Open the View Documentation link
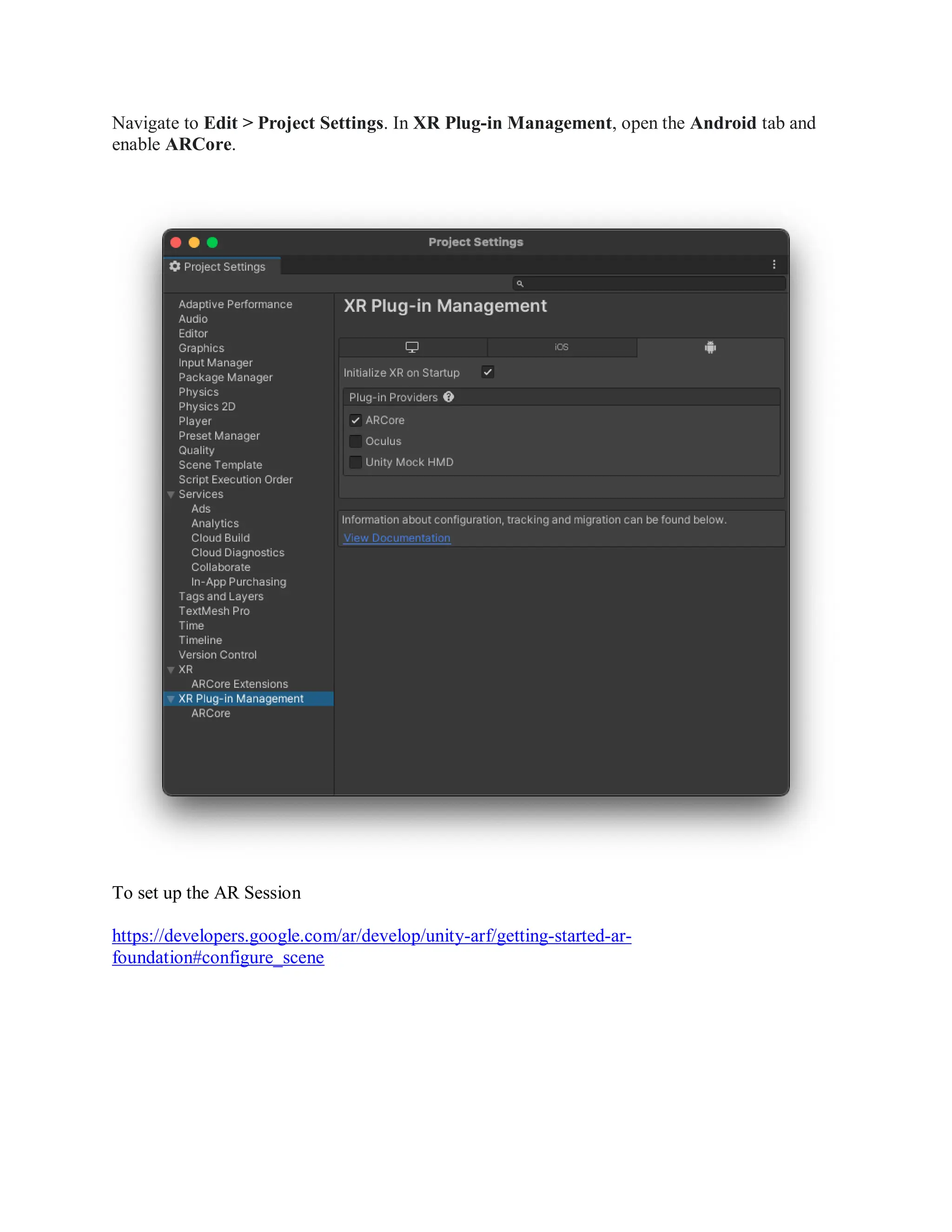The height and width of the screenshot is (1232, 952). click(x=397, y=538)
